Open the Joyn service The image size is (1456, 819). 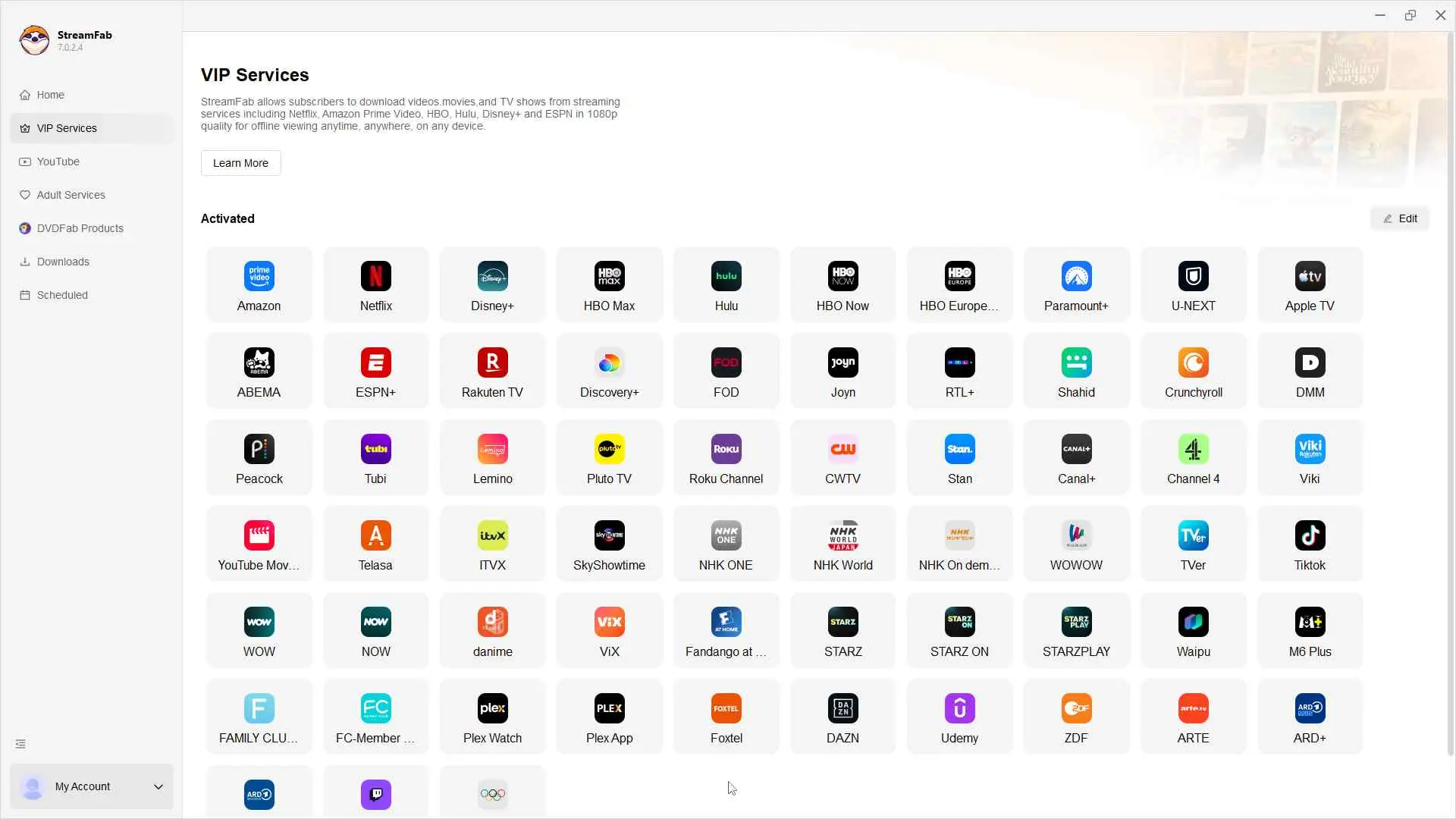(x=843, y=372)
